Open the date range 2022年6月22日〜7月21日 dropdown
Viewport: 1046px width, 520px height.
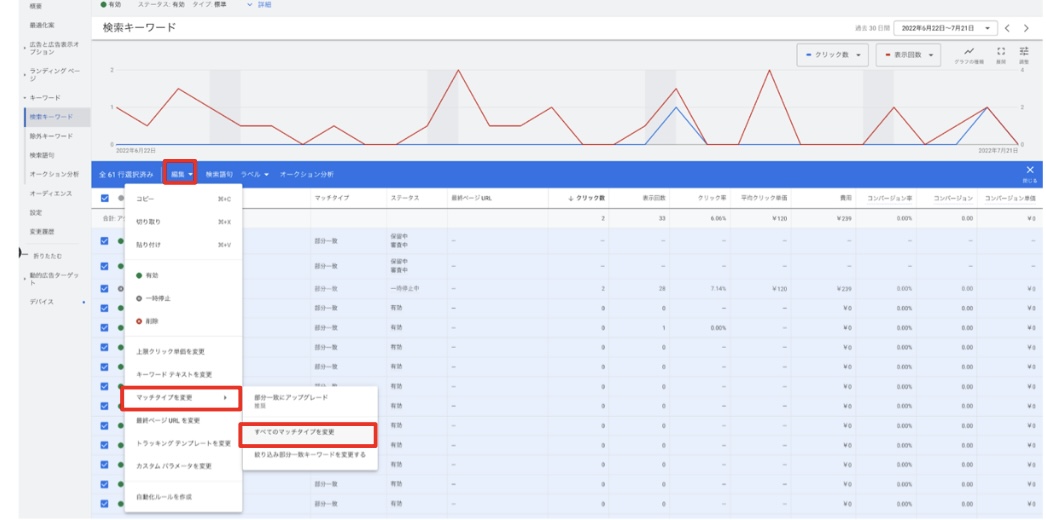pos(945,28)
